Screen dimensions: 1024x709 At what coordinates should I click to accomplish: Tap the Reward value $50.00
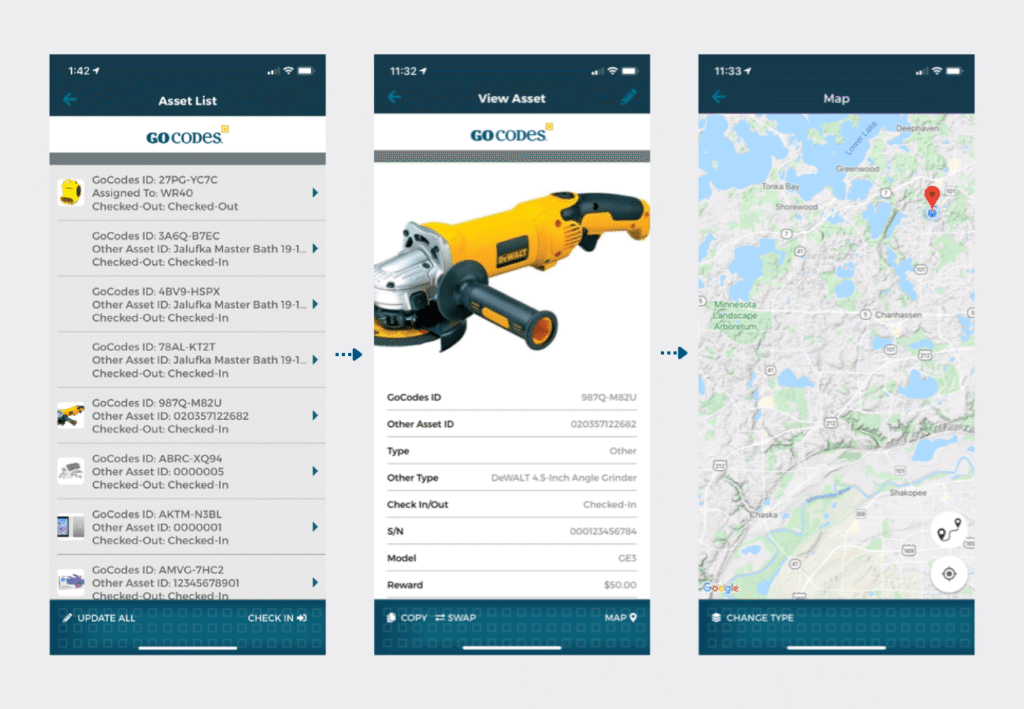[x=620, y=584]
